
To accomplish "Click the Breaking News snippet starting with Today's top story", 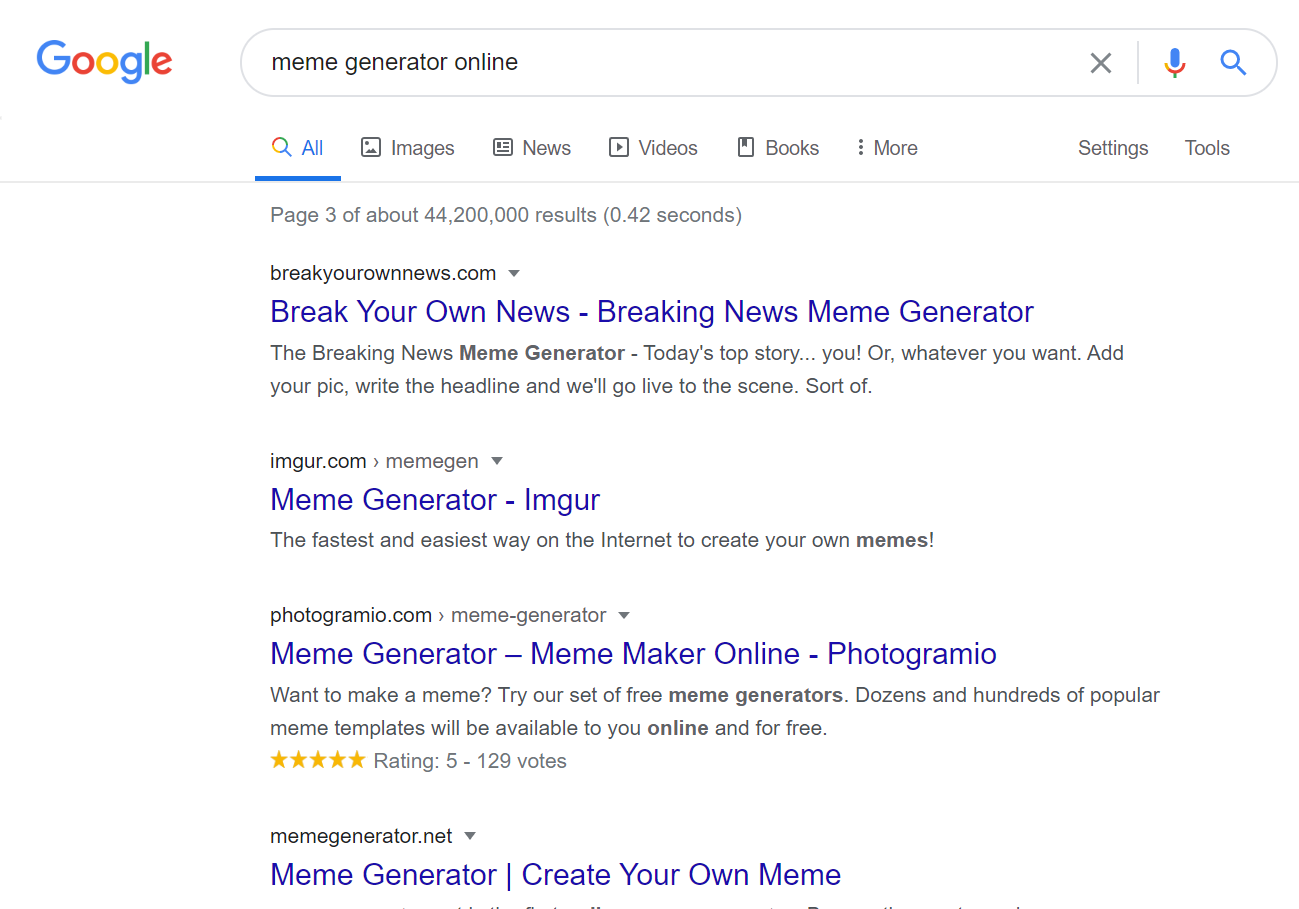I will pyautogui.click(x=697, y=369).
